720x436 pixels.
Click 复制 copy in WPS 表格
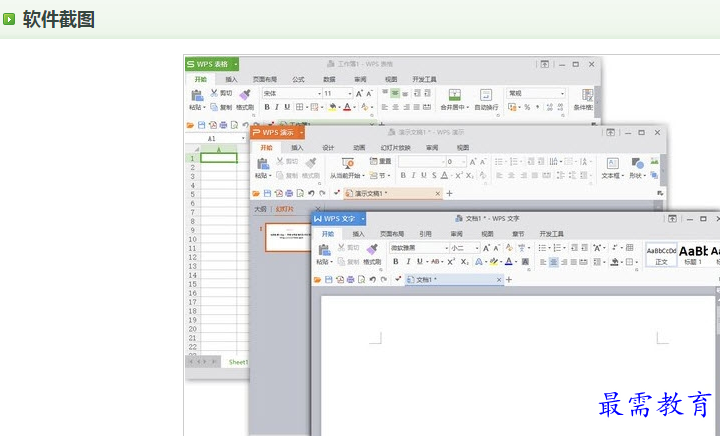pos(221,107)
